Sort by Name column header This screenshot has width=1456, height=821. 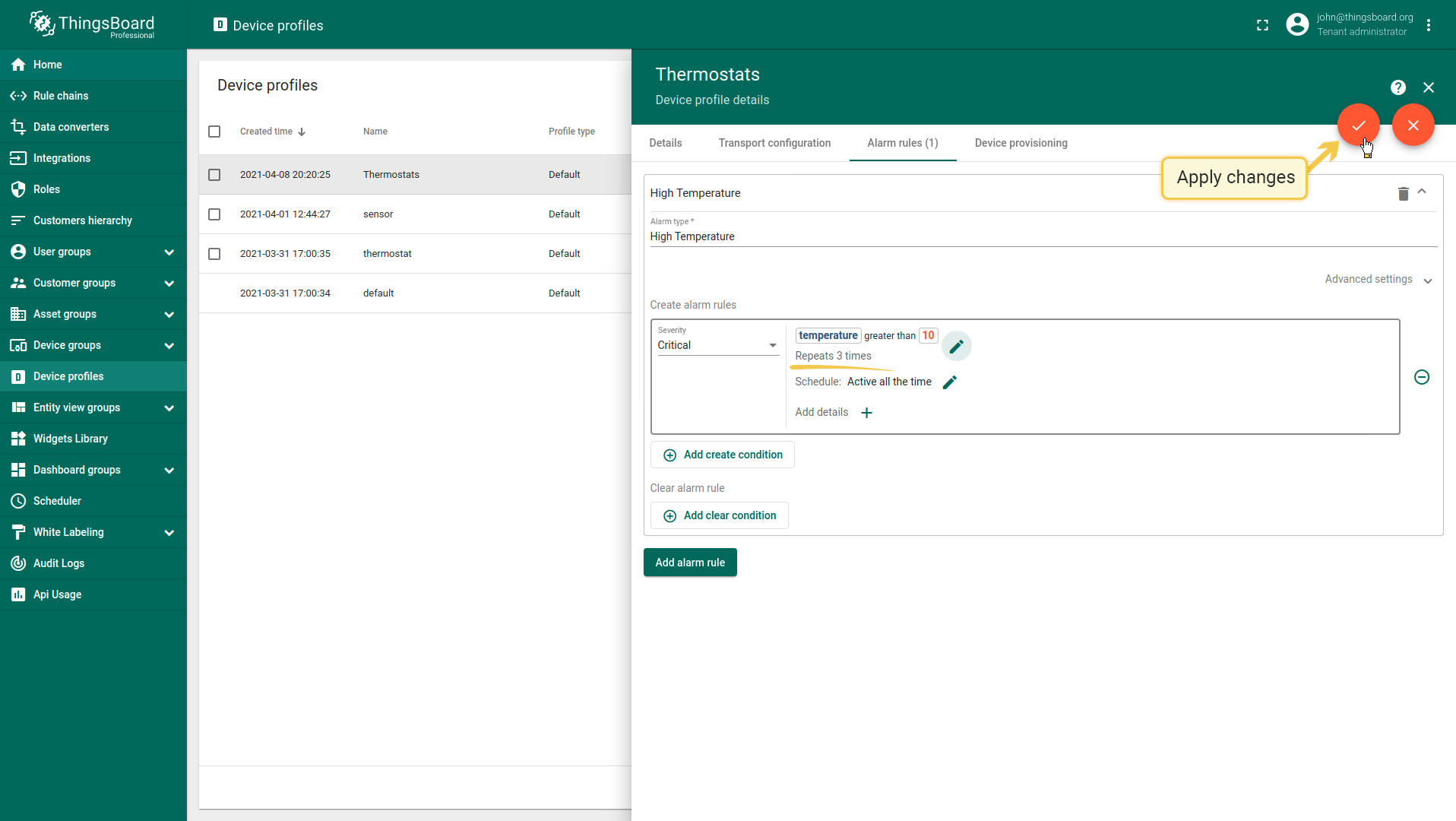(375, 132)
